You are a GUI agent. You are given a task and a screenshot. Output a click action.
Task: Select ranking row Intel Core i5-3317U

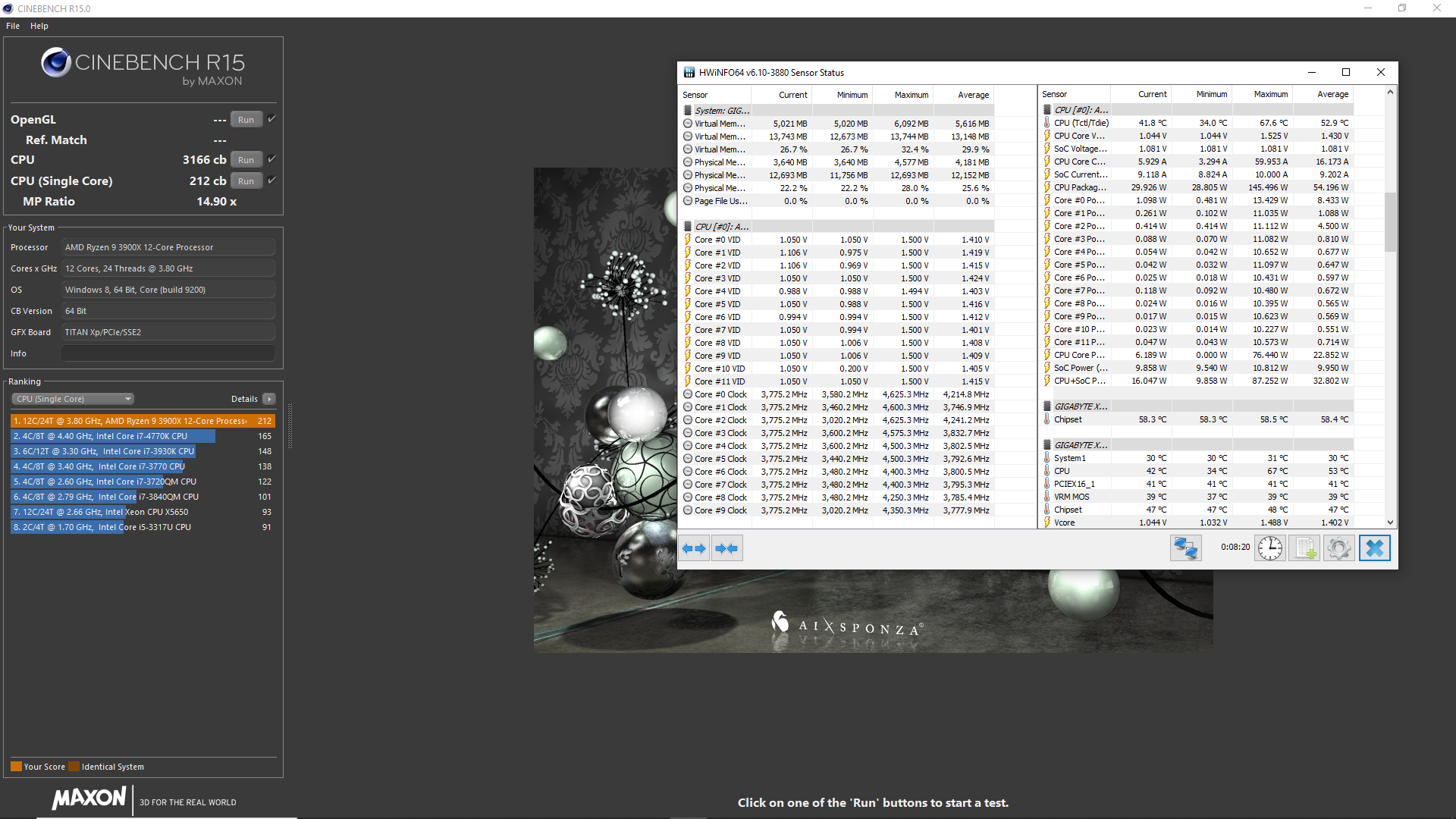pyautogui.click(x=143, y=527)
